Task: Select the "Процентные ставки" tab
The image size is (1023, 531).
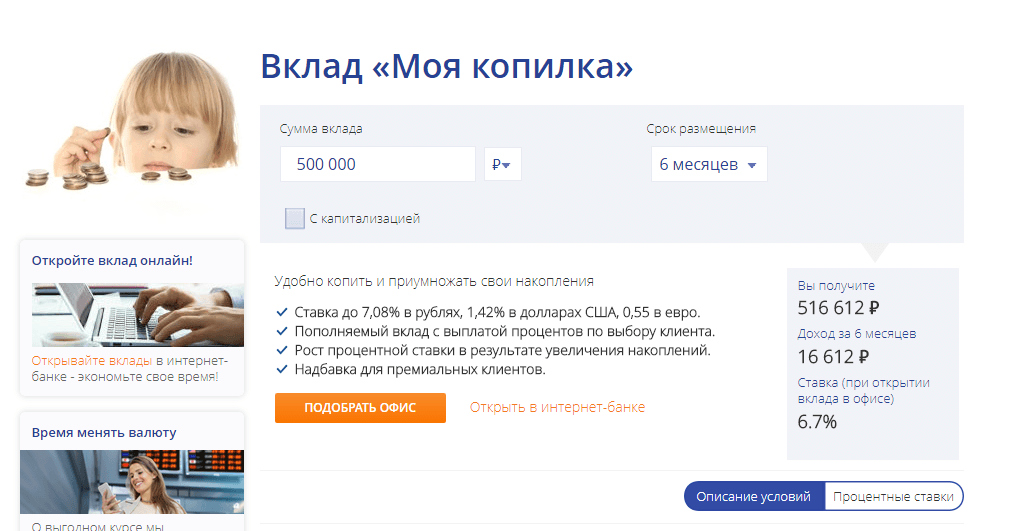Action: 894,497
